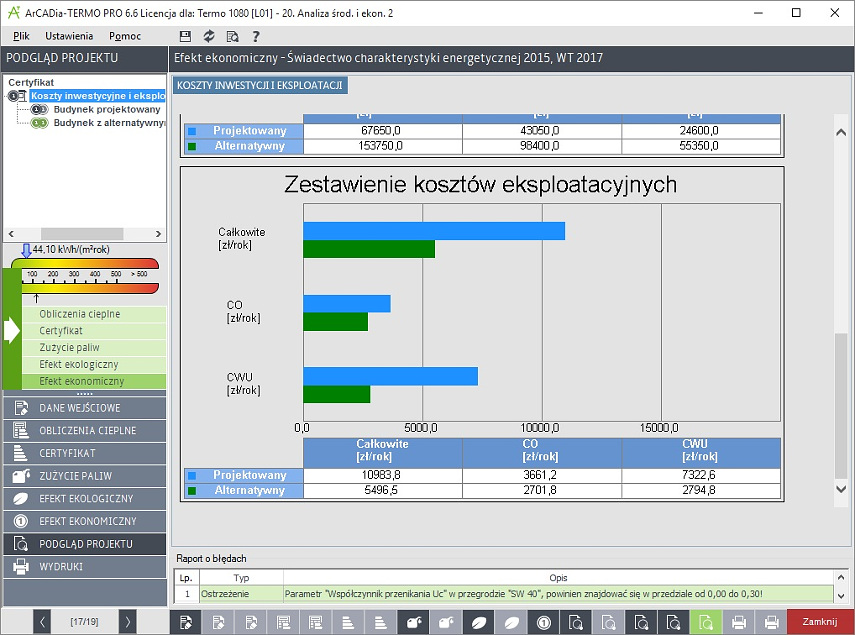Open the CERTYFIKAT sidebar section
Image resolution: width=855 pixels, height=635 pixels.
[x=85, y=453]
